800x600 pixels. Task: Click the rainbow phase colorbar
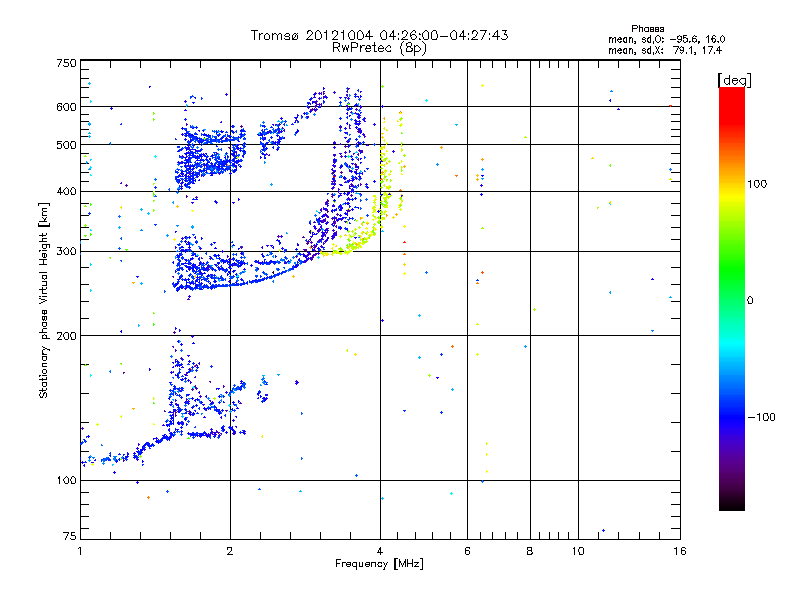[x=732, y=298]
